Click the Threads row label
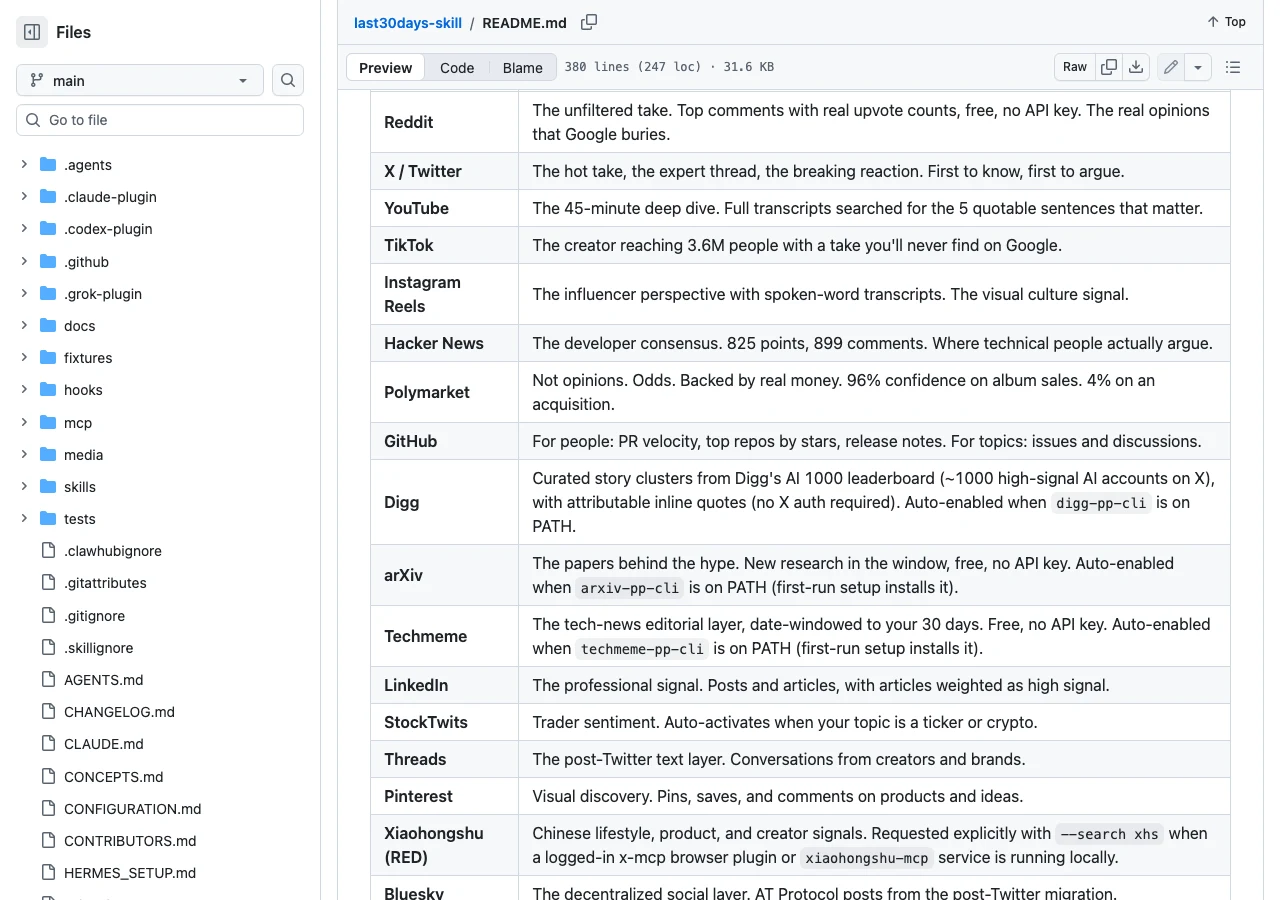This screenshot has height=900, width=1280. coord(415,759)
